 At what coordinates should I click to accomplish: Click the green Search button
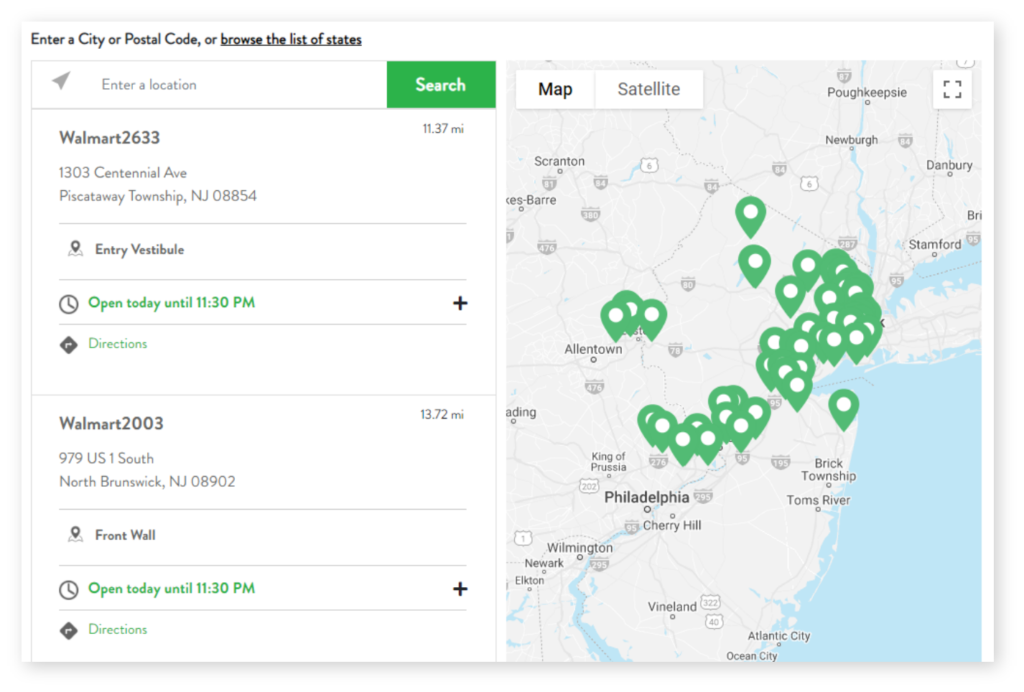[x=441, y=85]
